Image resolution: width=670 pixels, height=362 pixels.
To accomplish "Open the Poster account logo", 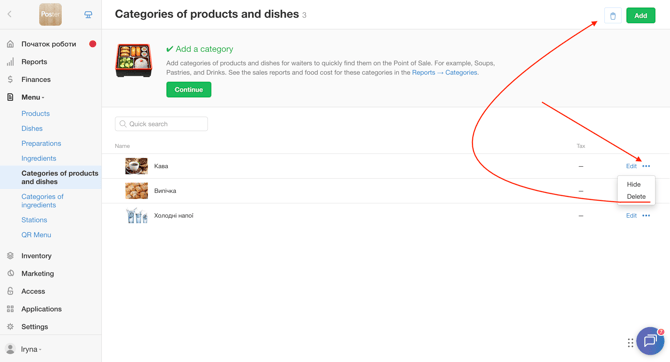I will (x=50, y=14).
